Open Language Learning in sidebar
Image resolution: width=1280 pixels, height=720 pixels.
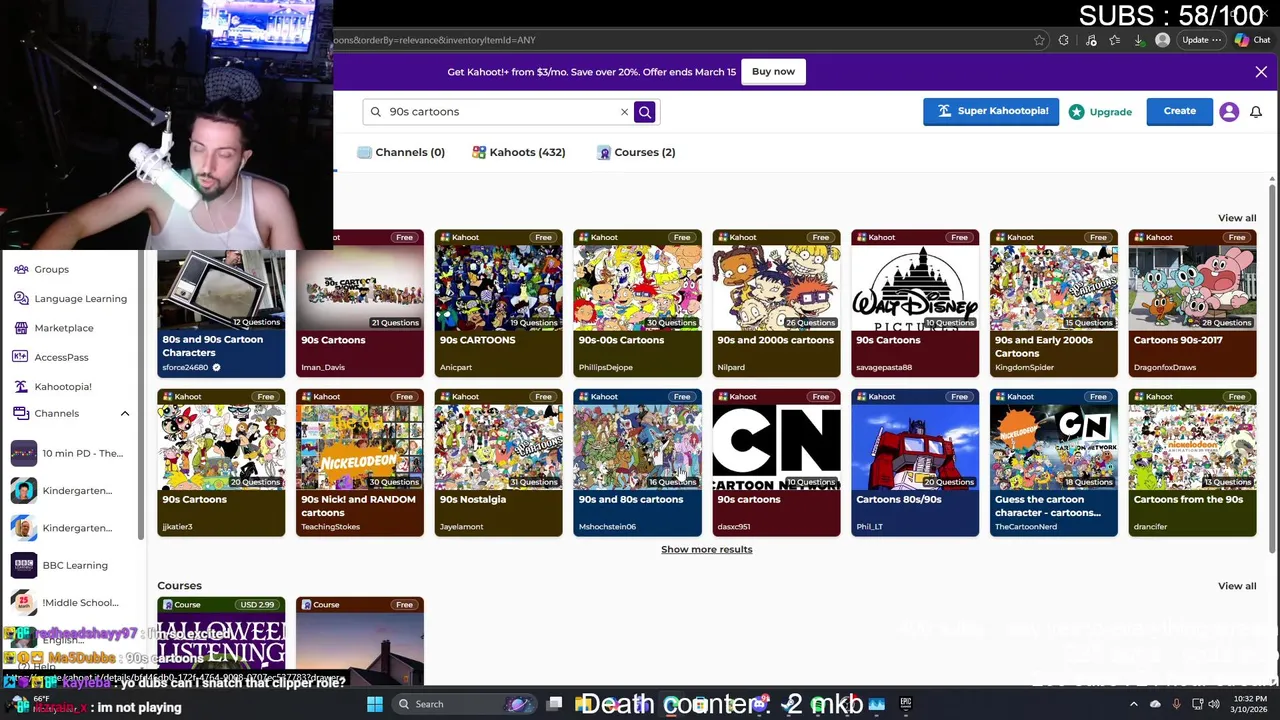click(x=70, y=298)
